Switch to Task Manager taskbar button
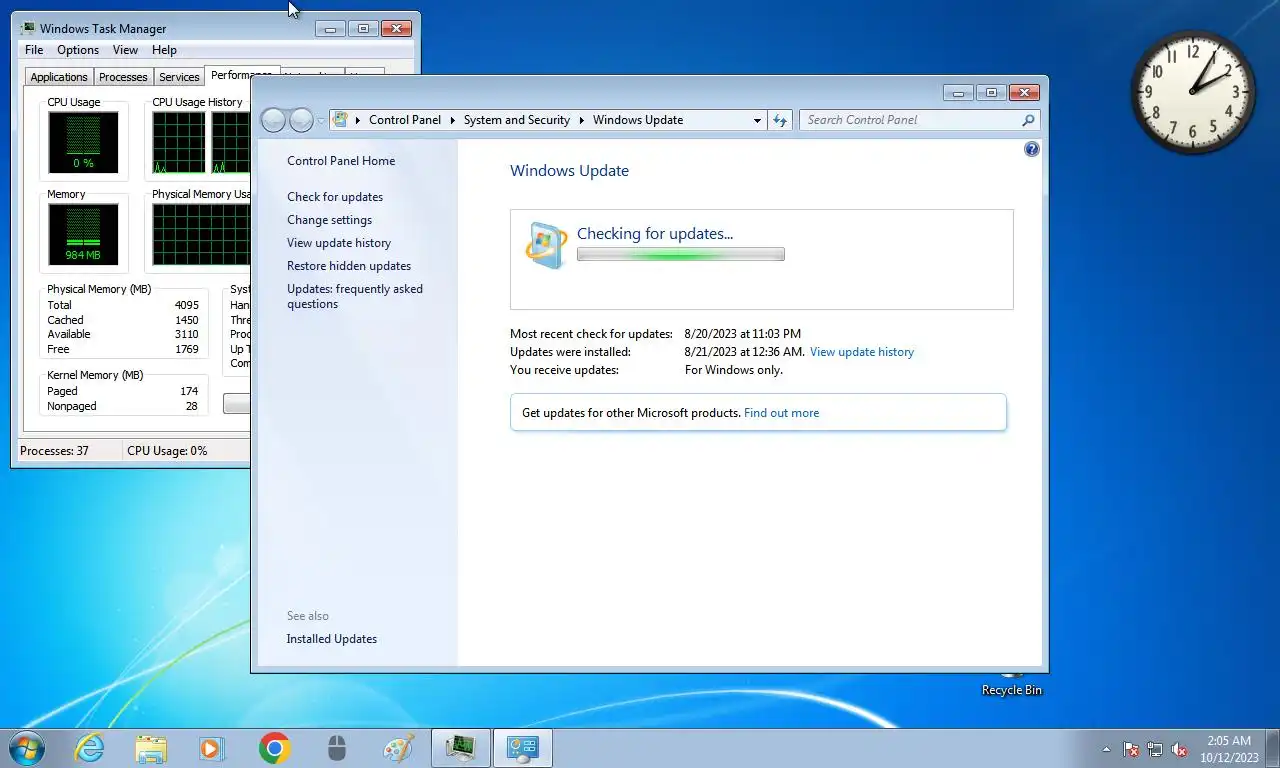 point(461,748)
